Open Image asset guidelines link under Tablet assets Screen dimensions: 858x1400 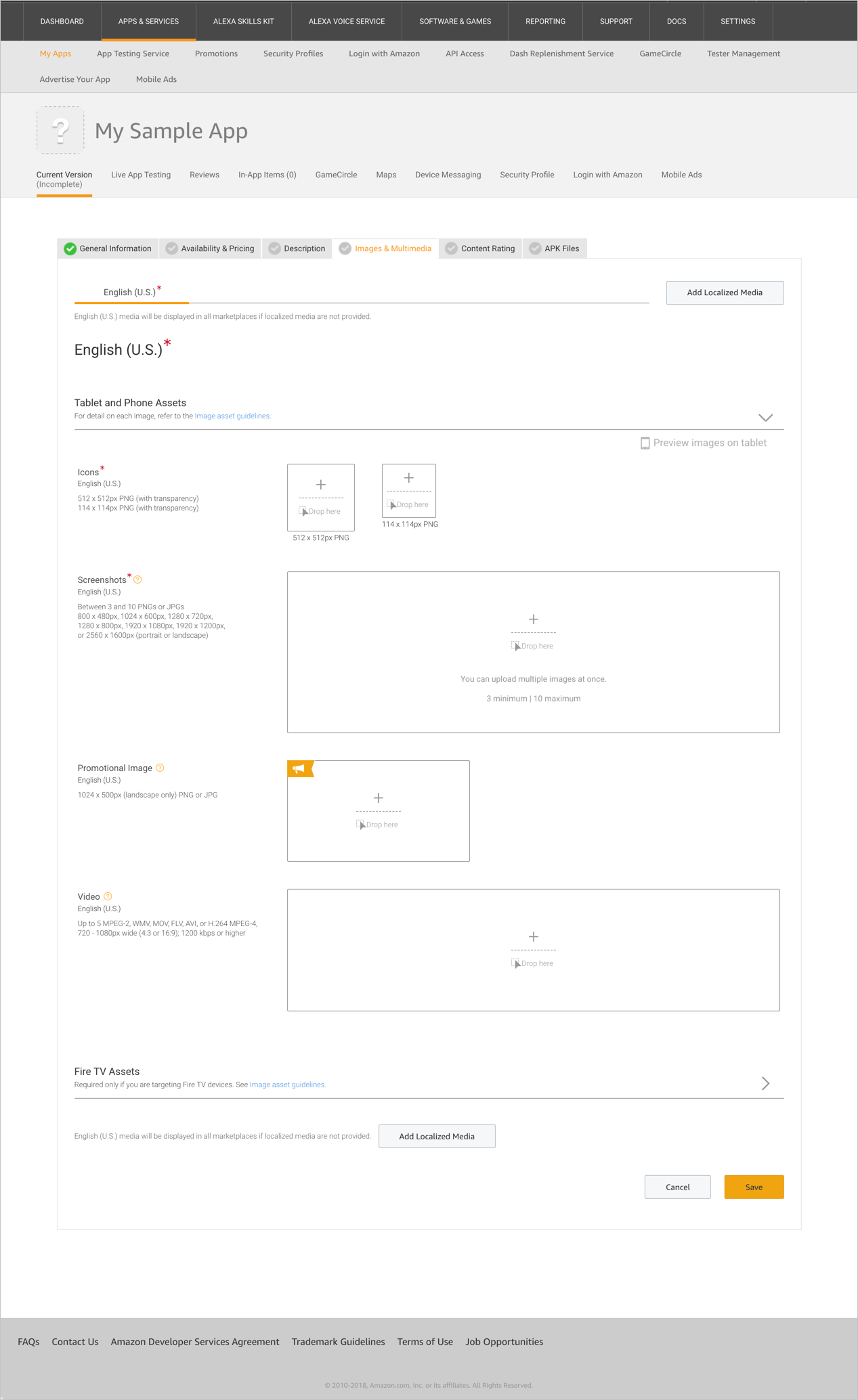click(x=233, y=416)
